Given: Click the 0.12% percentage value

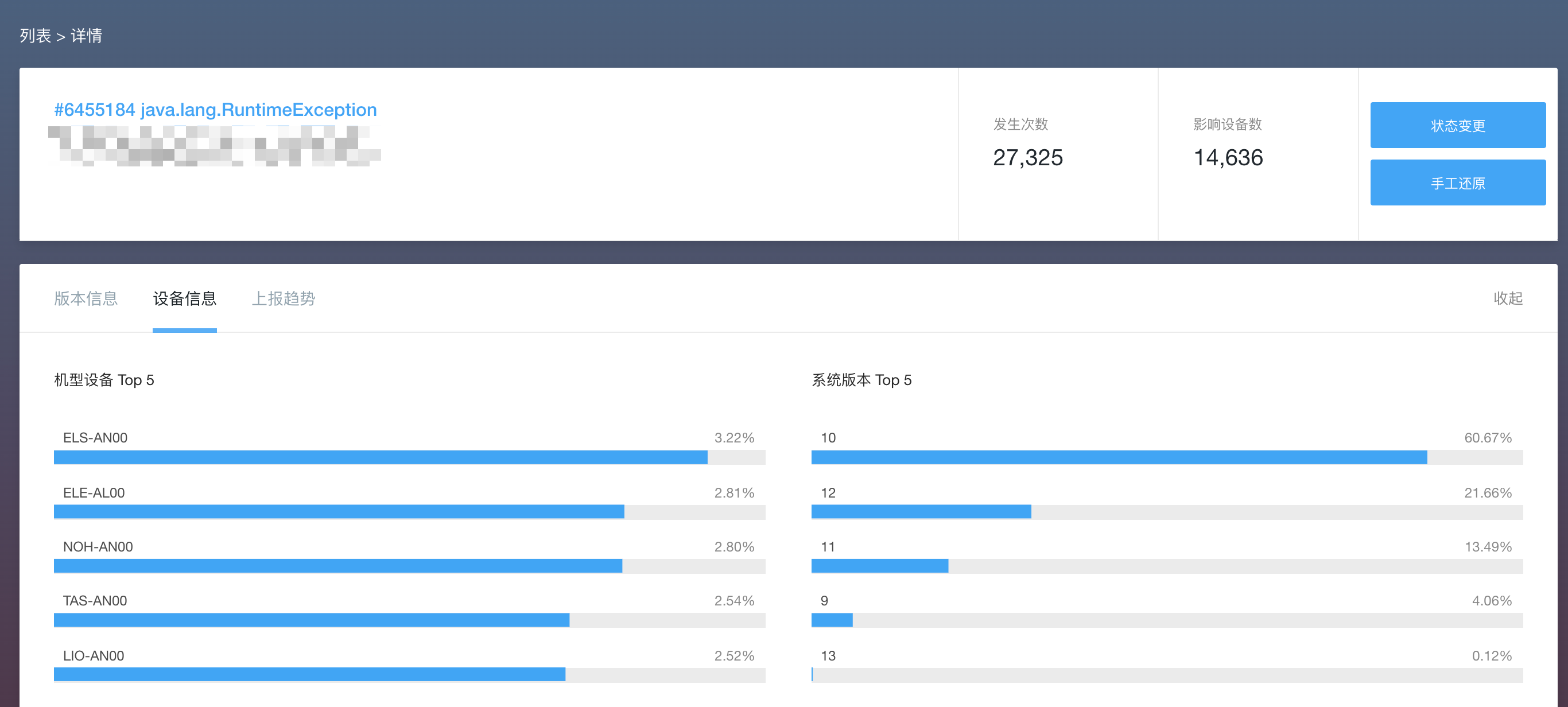Looking at the screenshot, I should click(1491, 655).
